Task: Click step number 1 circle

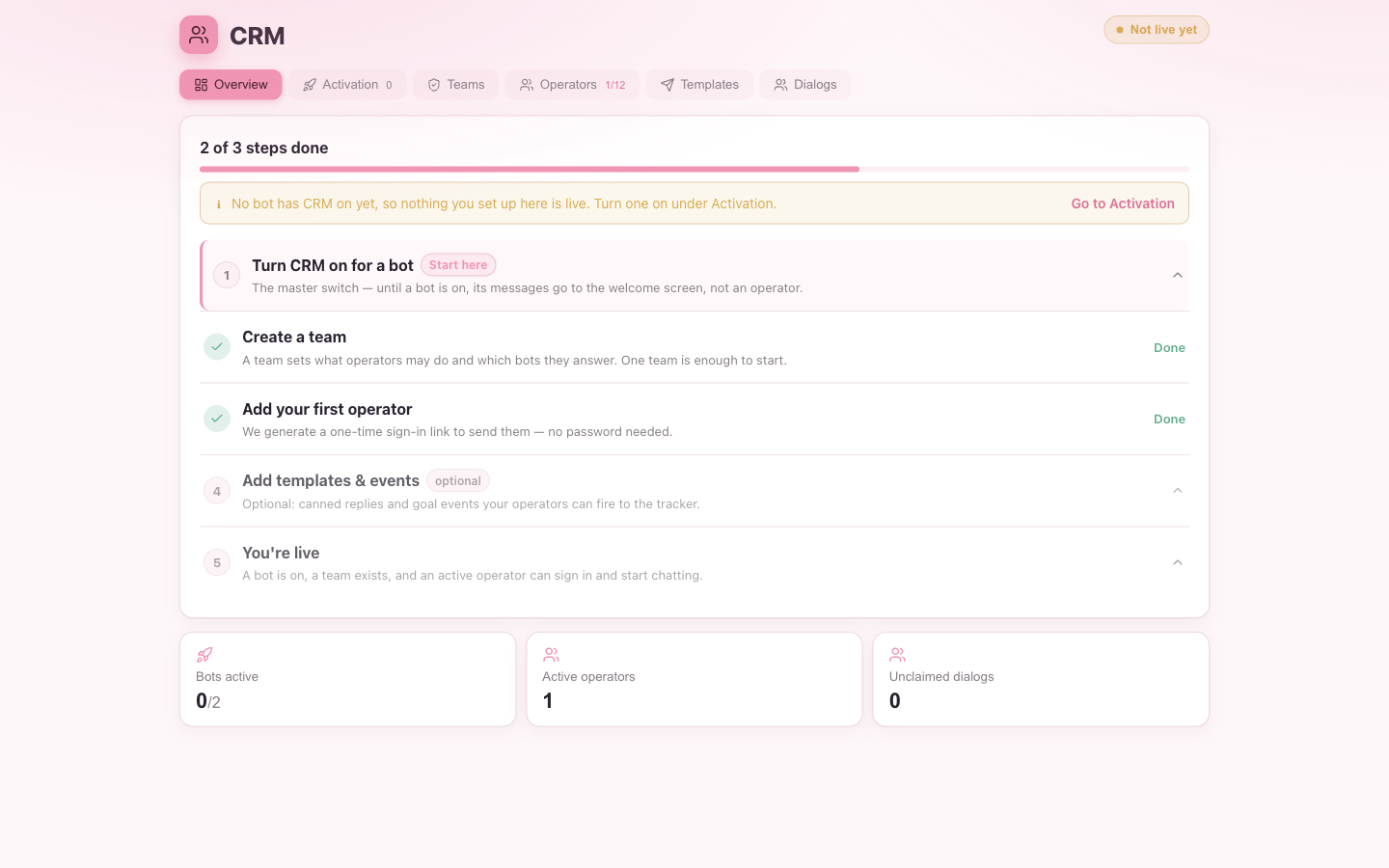Action: [x=227, y=275]
